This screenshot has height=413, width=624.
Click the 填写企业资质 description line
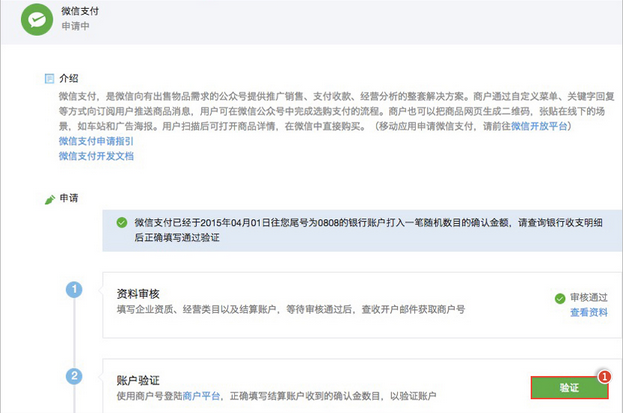(291, 309)
